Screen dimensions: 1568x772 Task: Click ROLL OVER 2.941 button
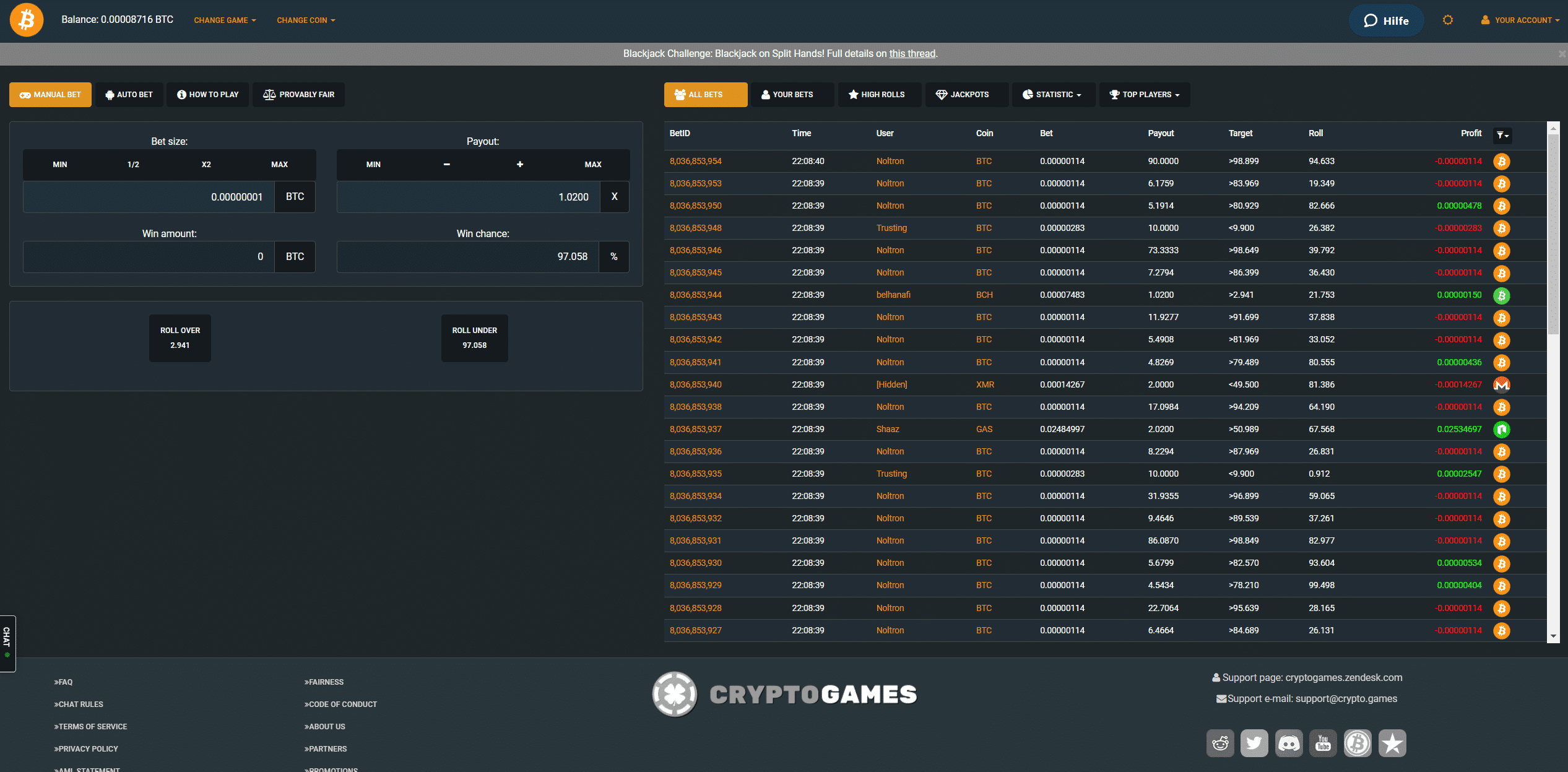pyautogui.click(x=180, y=338)
